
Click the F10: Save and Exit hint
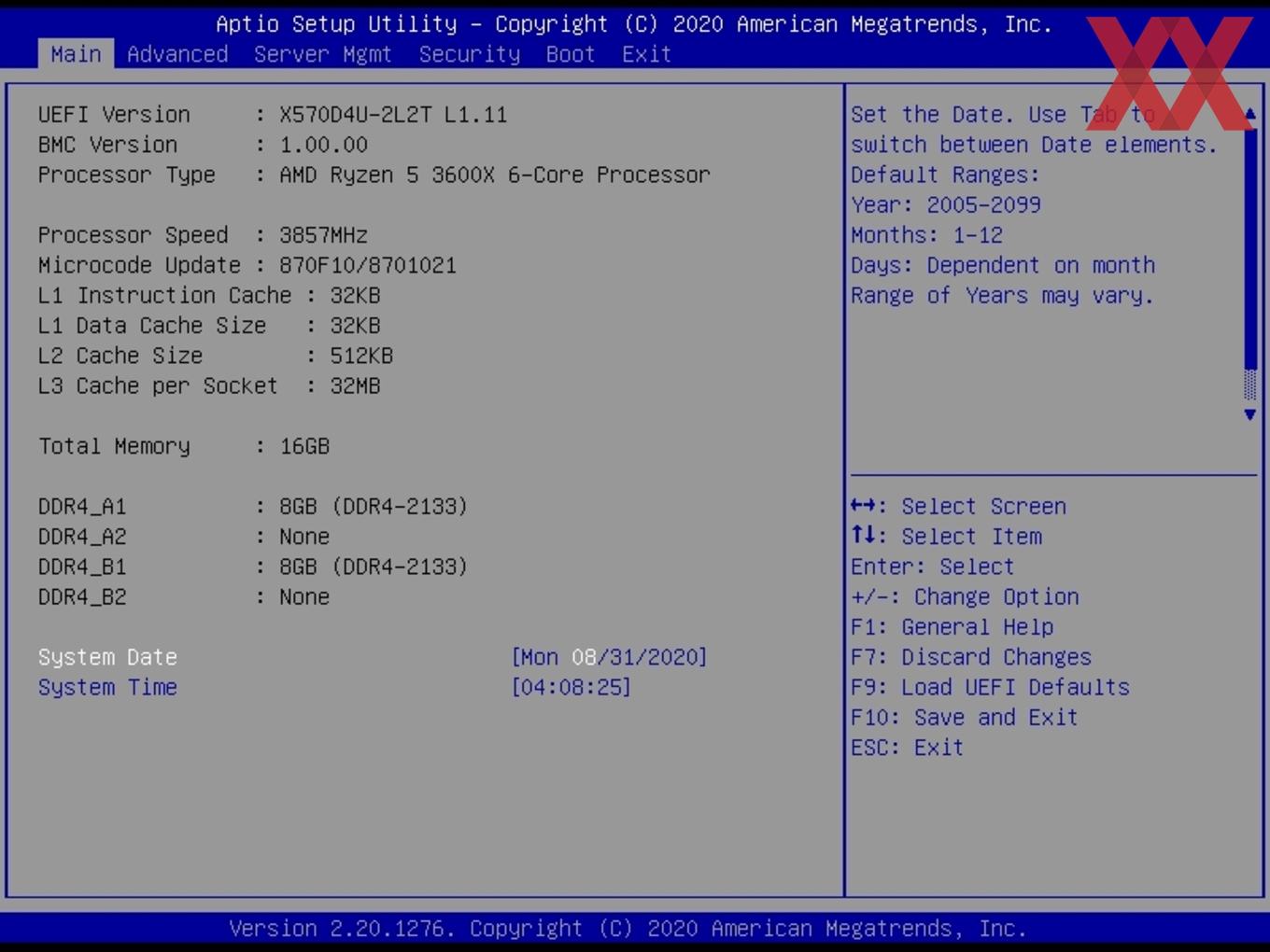tap(965, 717)
